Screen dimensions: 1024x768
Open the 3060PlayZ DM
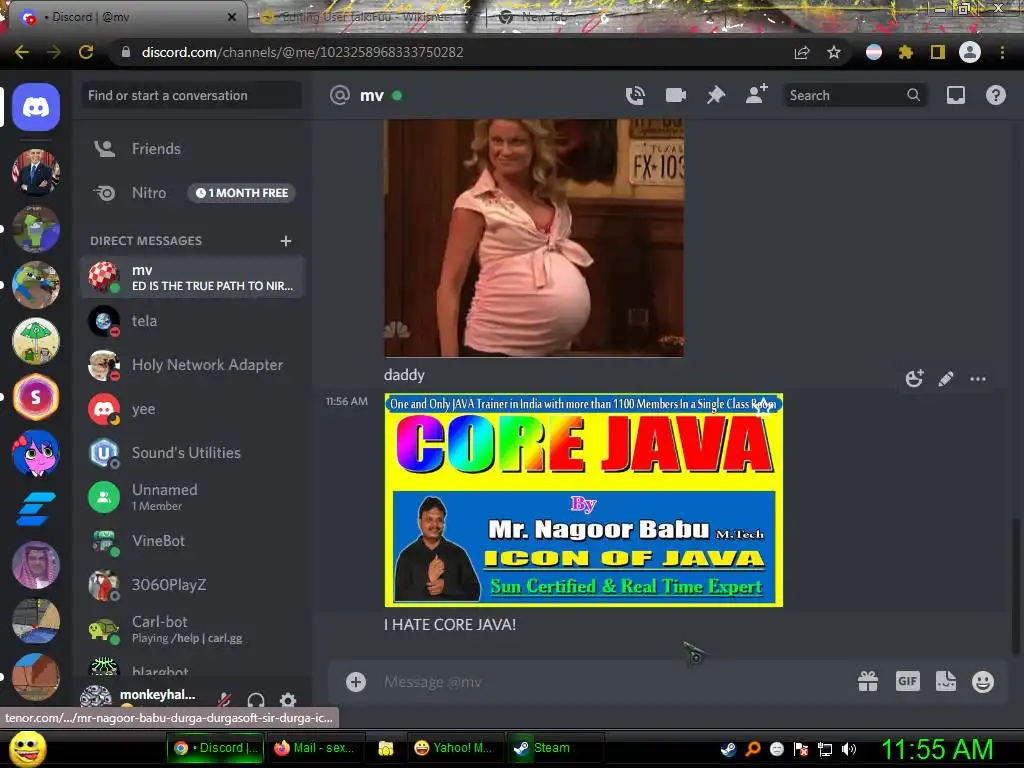pos(192,584)
